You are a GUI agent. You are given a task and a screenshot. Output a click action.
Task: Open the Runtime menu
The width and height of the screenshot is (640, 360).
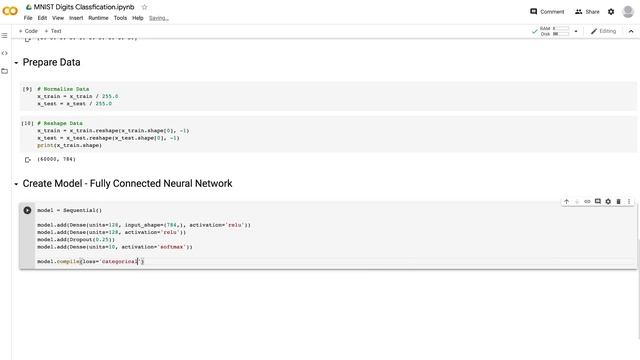click(98, 18)
